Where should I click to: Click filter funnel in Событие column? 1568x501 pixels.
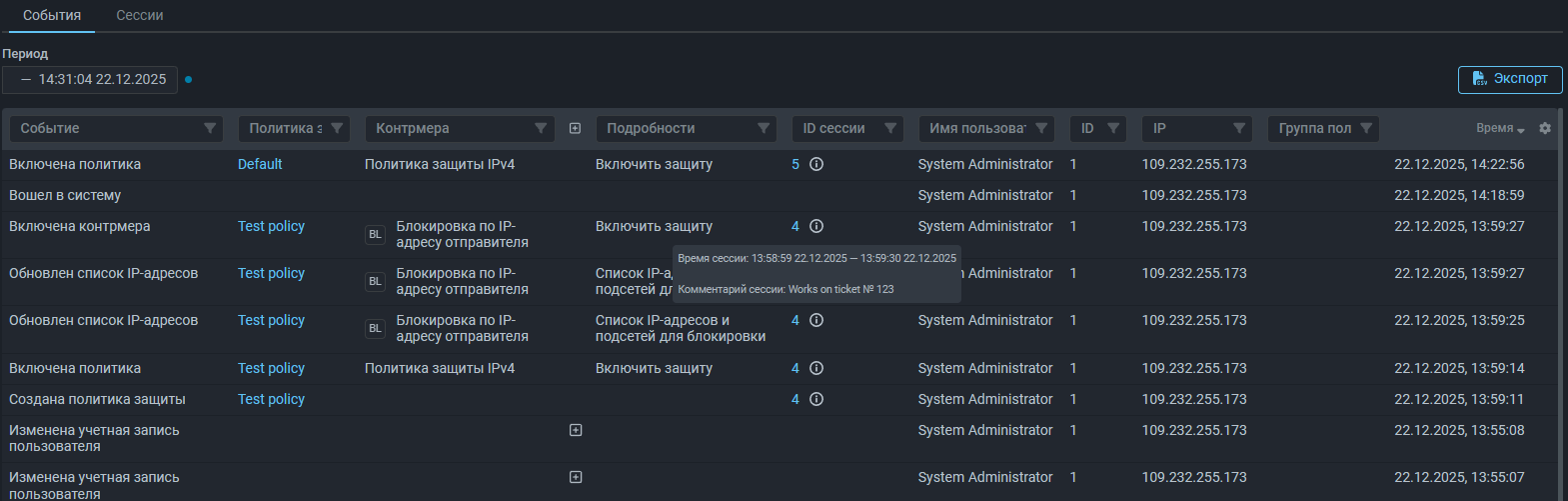(210, 128)
